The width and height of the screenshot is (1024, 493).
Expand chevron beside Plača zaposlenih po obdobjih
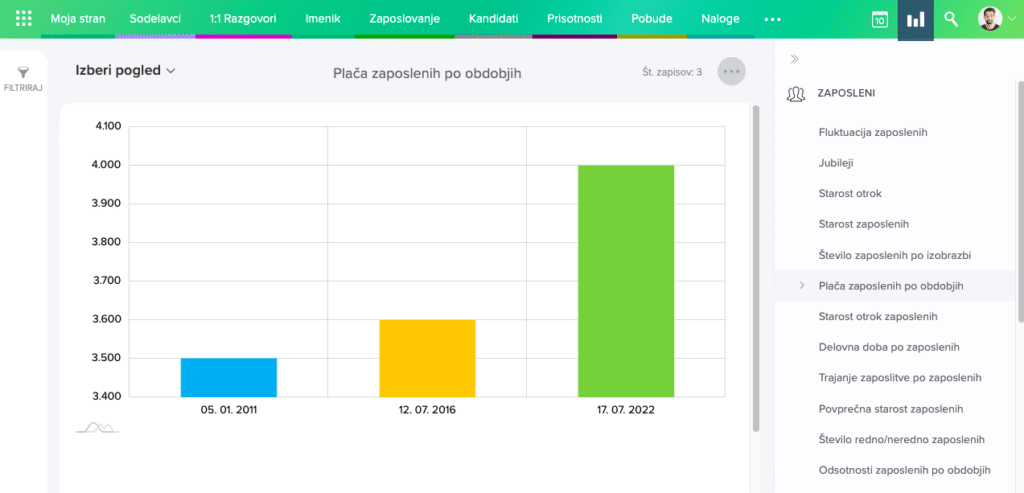[802, 286]
